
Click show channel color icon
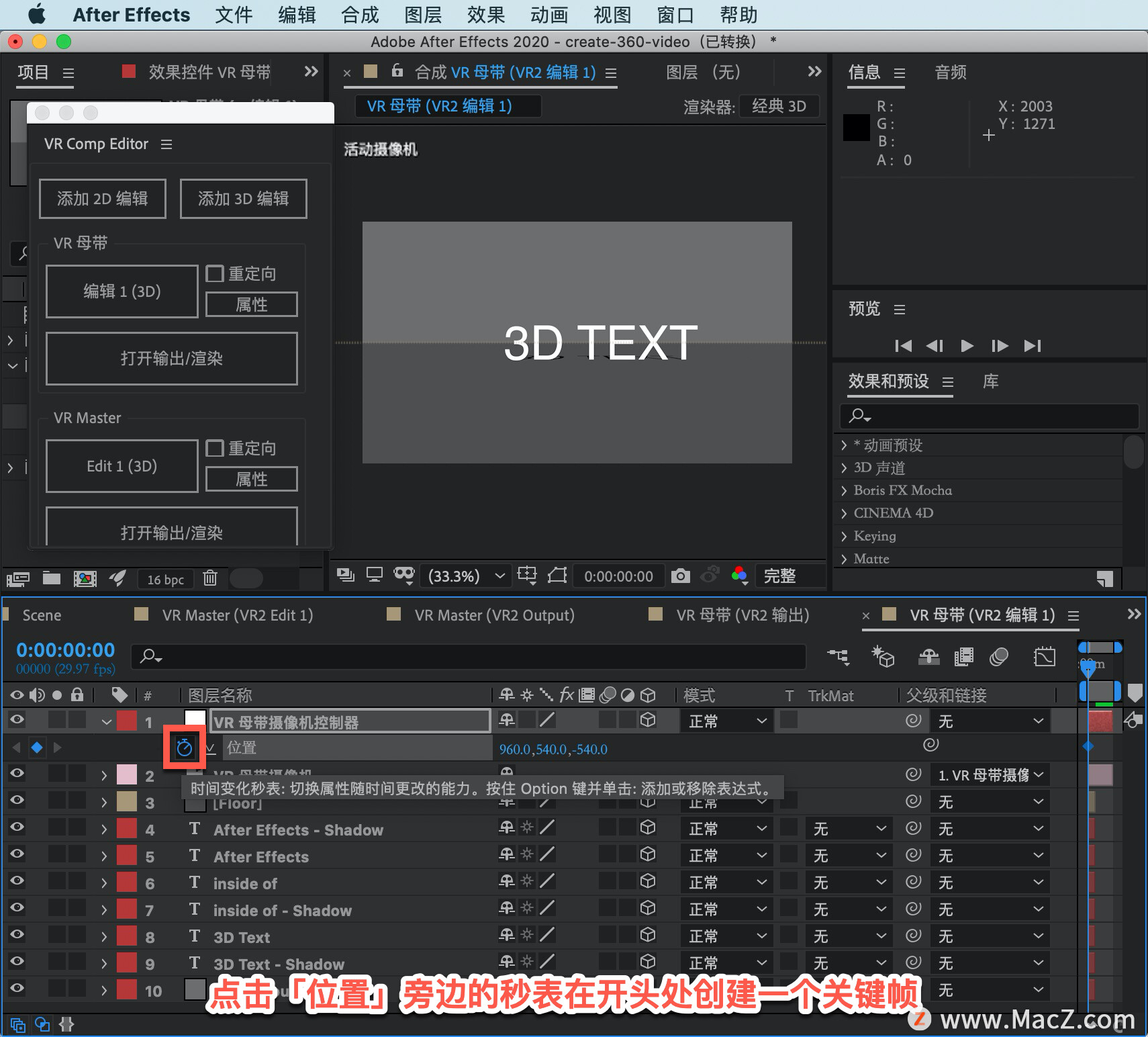739,576
